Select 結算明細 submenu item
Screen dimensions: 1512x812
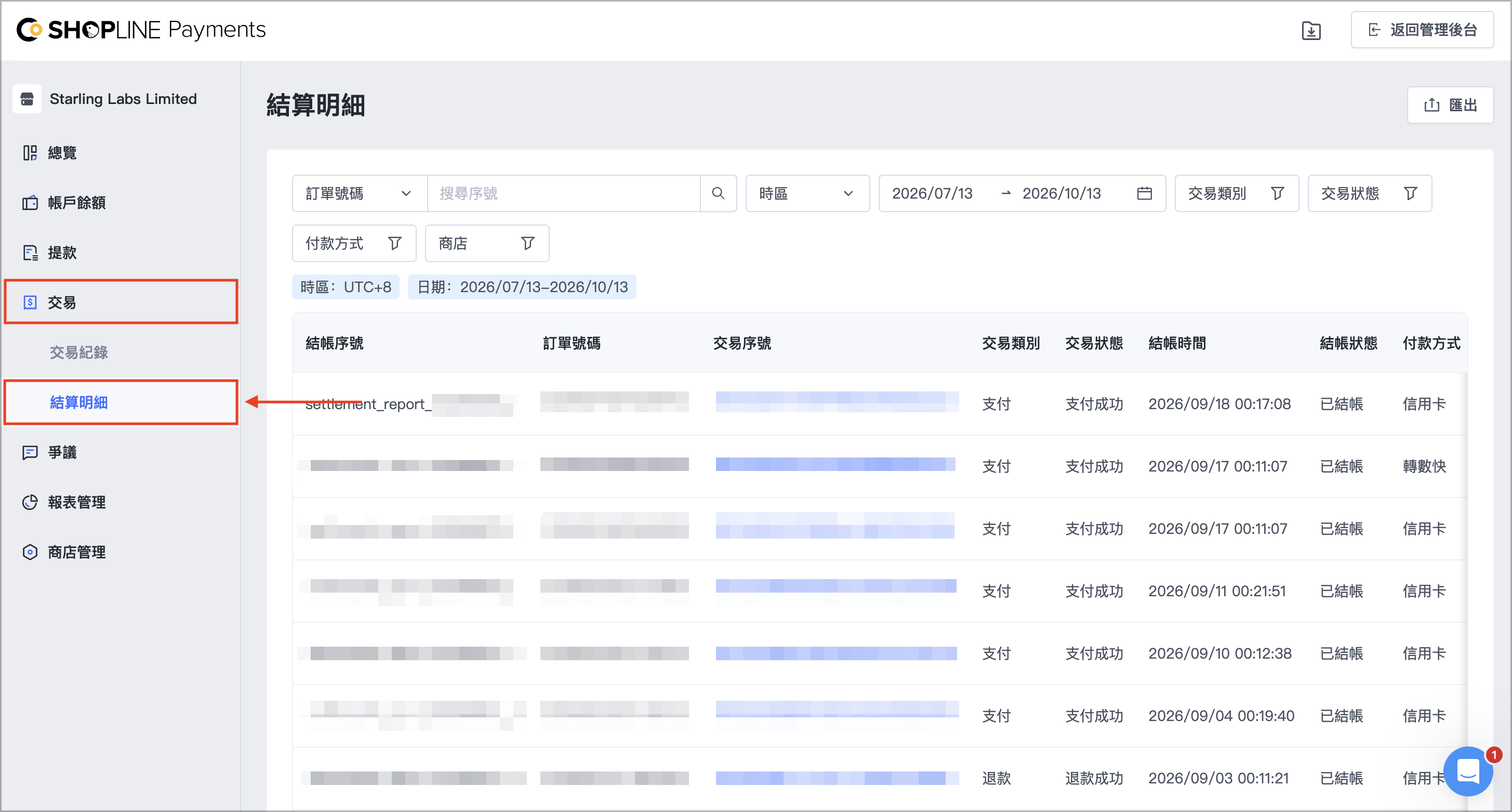click(121, 402)
